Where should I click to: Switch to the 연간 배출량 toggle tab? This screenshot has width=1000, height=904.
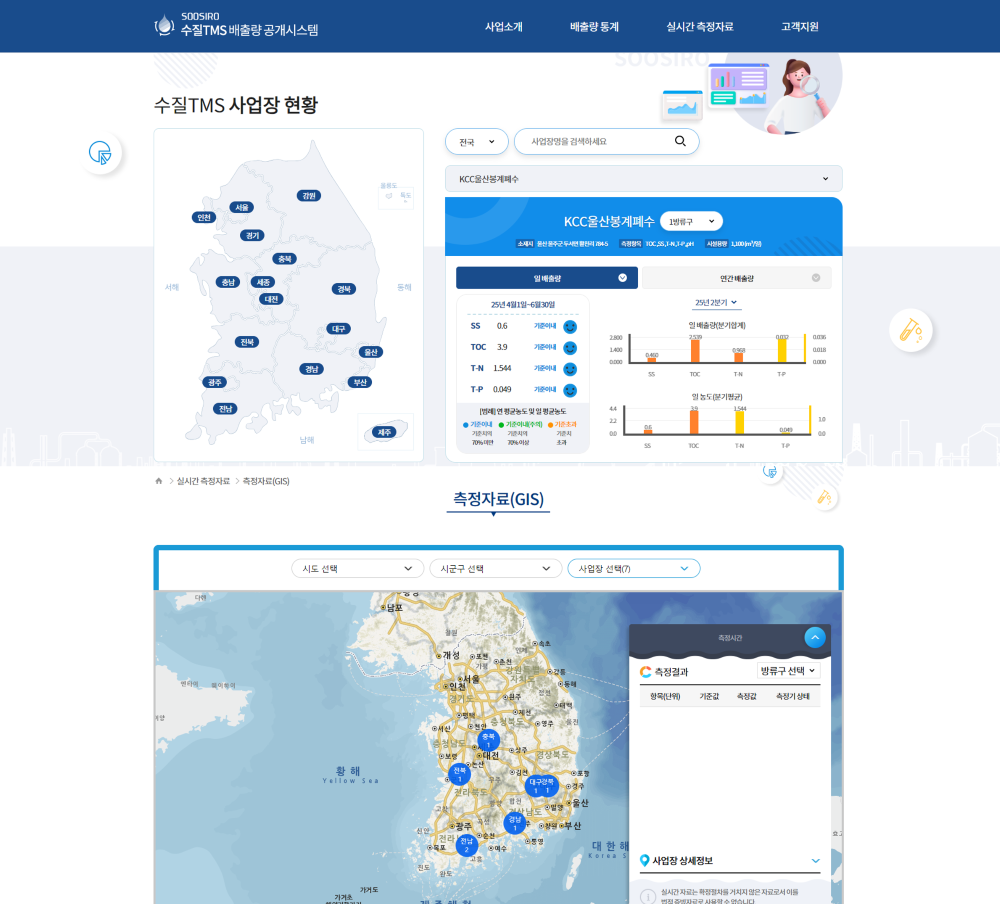pyautogui.click(x=737, y=278)
